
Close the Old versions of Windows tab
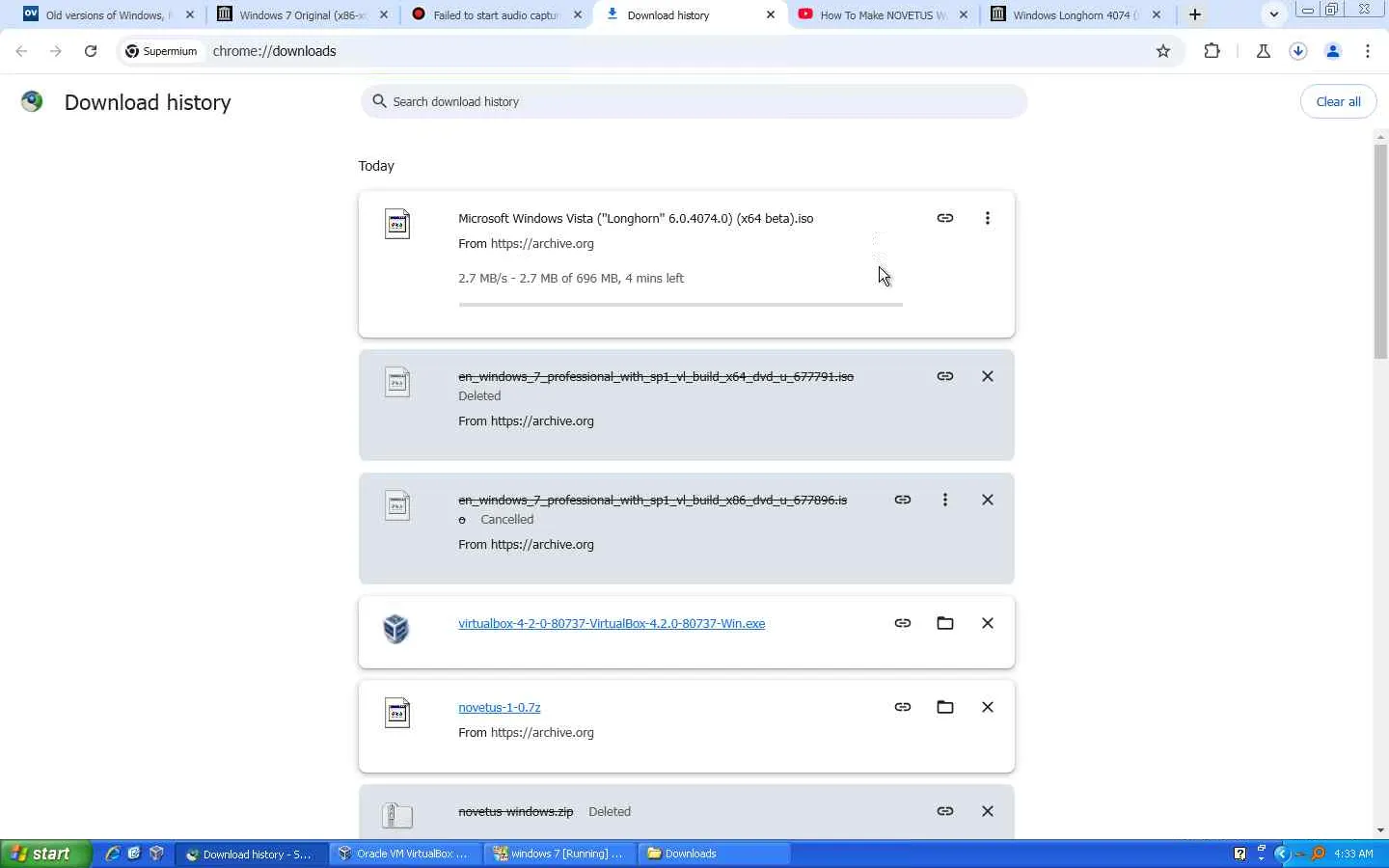(190, 14)
